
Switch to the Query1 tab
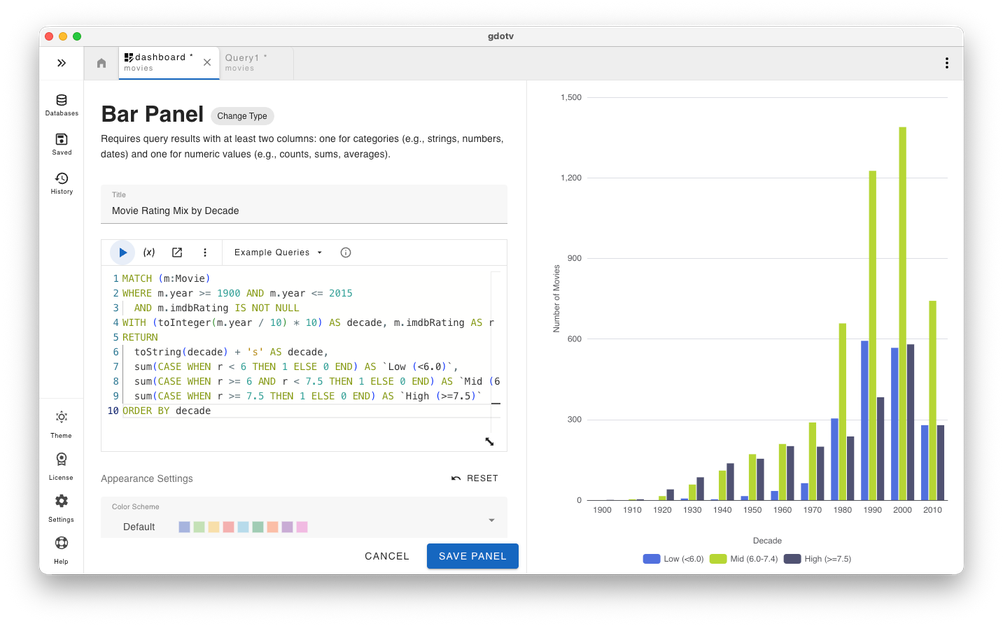(x=245, y=63)
